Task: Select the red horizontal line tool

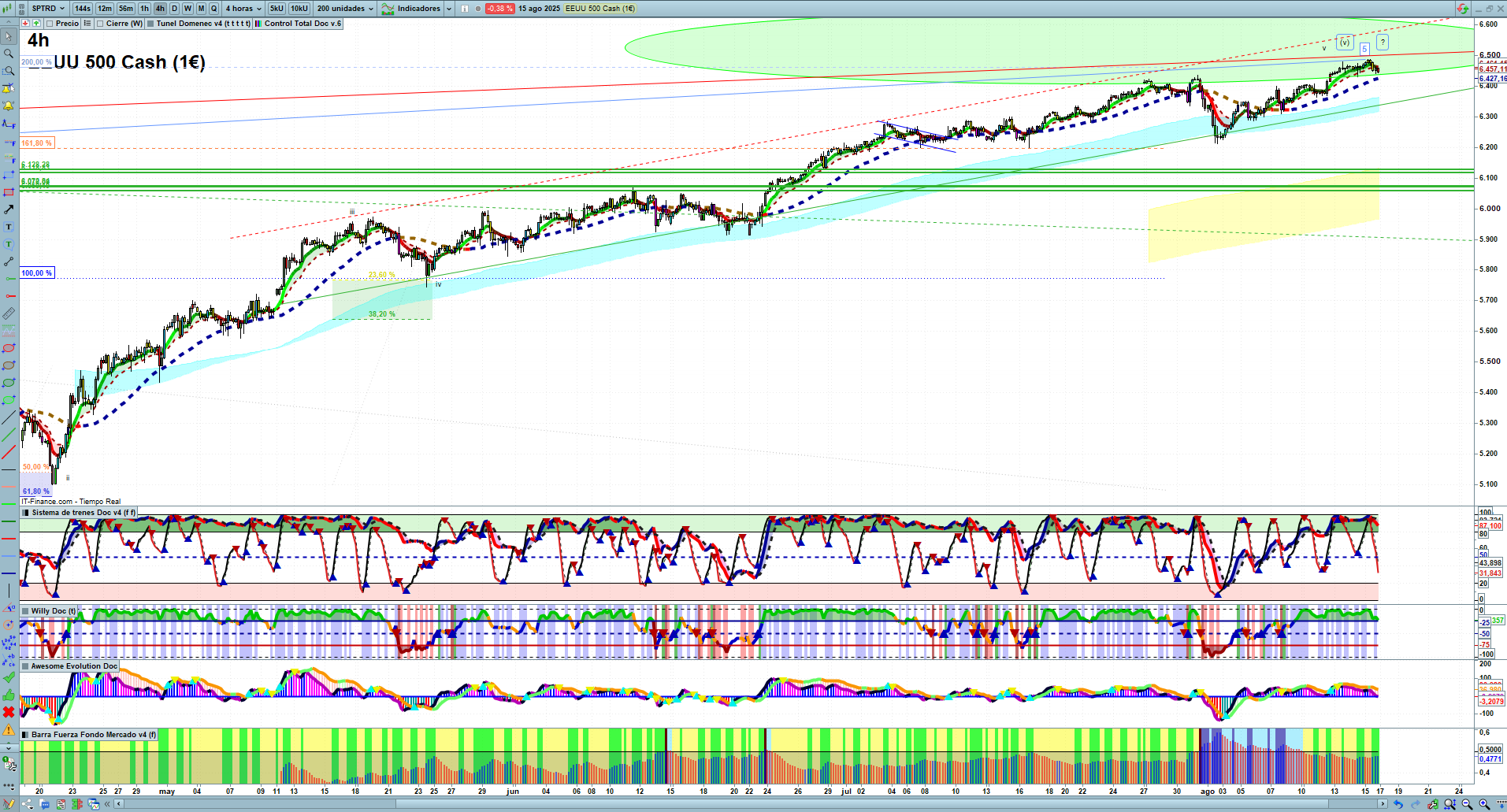Action: tap(9, 296)
